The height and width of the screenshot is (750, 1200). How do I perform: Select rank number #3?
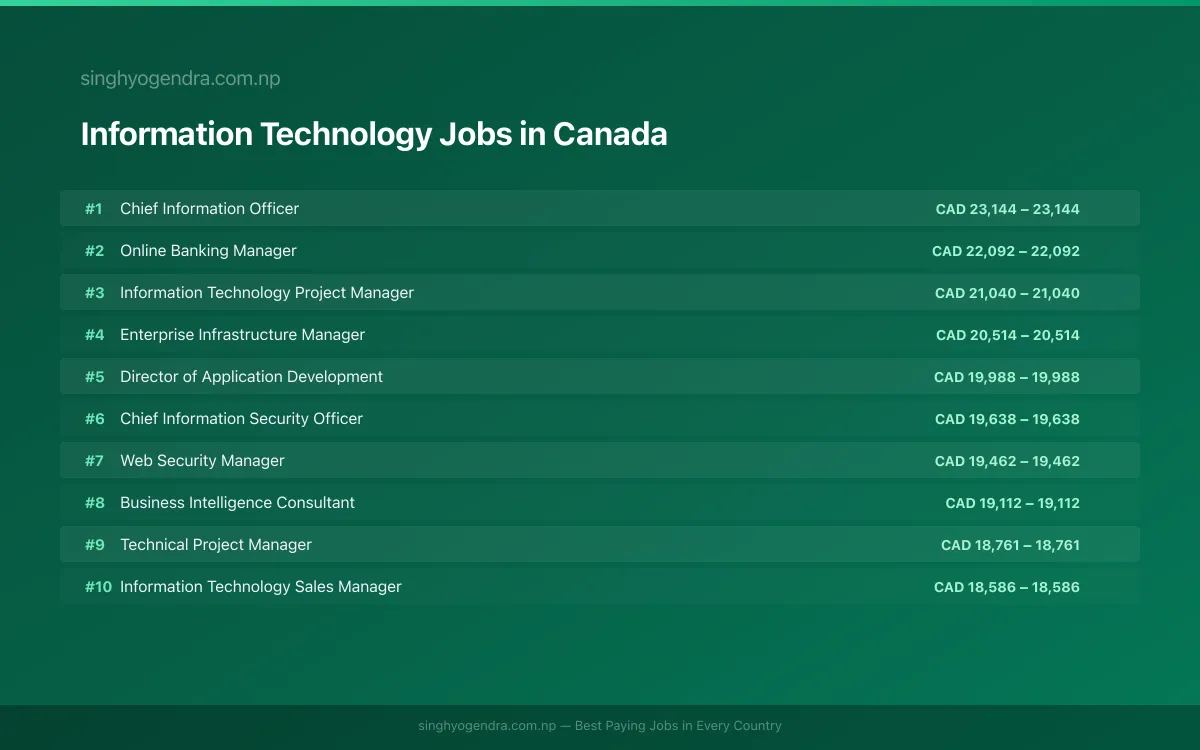click(x=94, y=293)
